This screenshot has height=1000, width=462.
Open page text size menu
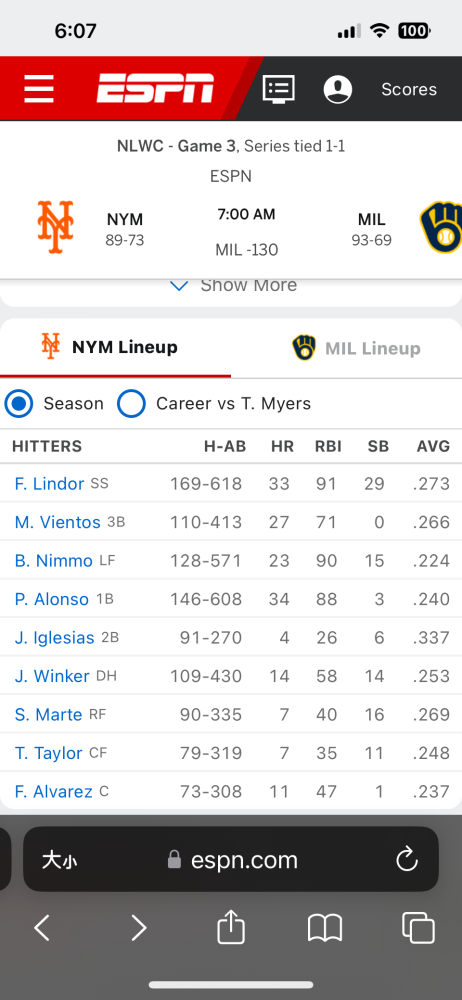tap(60, 860)
